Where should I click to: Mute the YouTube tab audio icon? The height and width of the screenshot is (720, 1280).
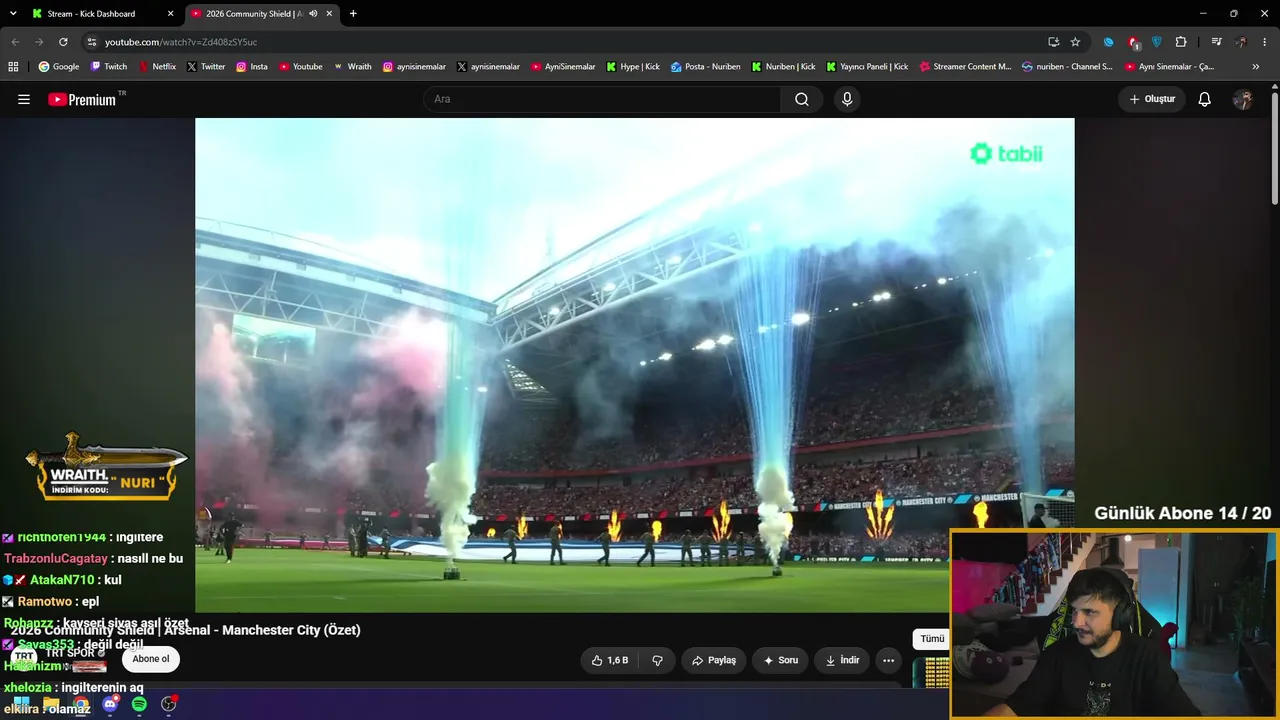coord(313,14)
